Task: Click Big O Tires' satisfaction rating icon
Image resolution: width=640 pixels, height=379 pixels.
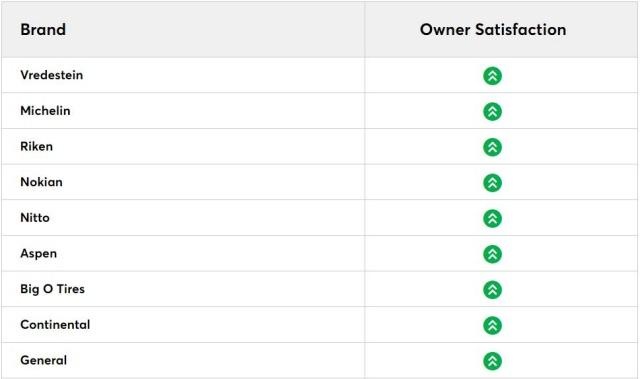Action: tap(493, 290)
